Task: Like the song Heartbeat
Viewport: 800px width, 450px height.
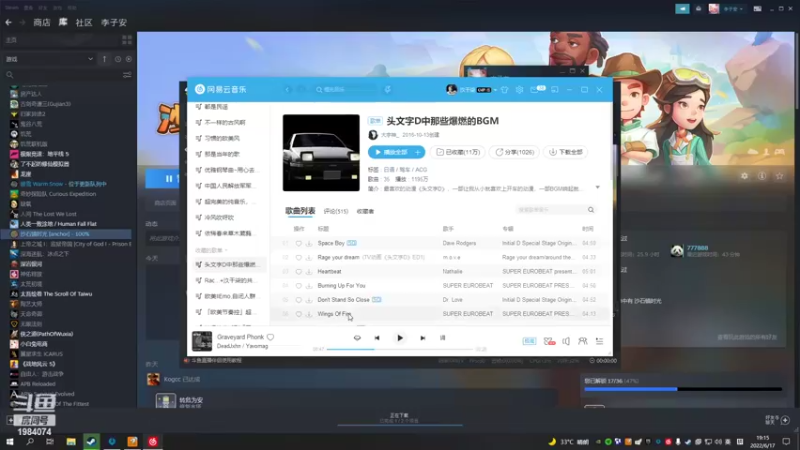Action: [298, 271]
